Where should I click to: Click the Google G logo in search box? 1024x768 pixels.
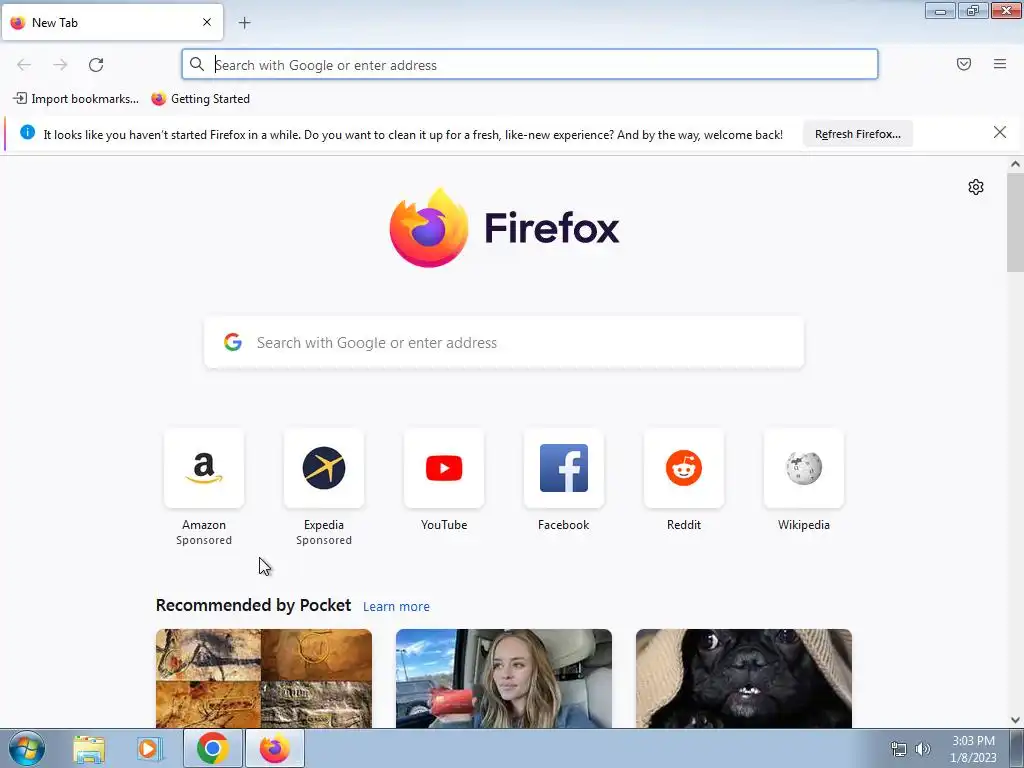[x=233, y=342]
